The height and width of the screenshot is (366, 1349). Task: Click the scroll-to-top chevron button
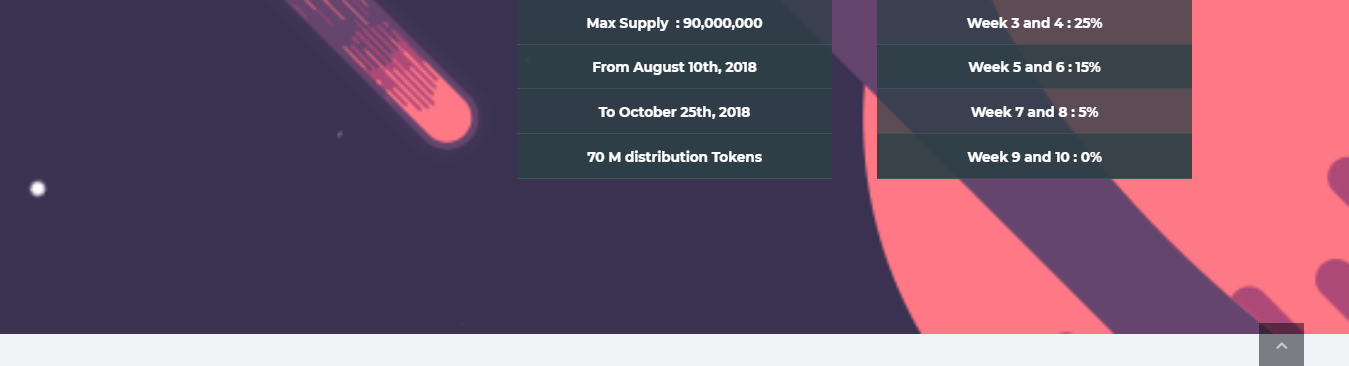[x=1281, y=345]
